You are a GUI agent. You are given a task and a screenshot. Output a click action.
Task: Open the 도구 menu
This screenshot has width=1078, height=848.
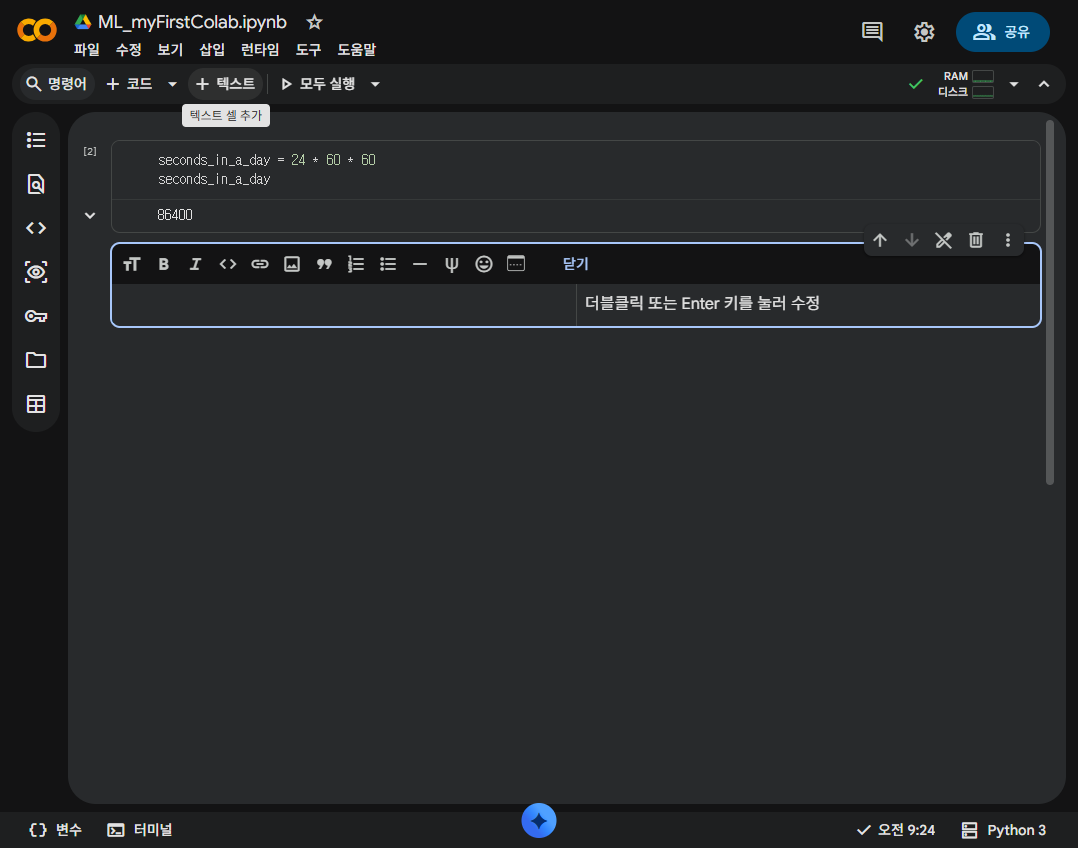point(308,50)
